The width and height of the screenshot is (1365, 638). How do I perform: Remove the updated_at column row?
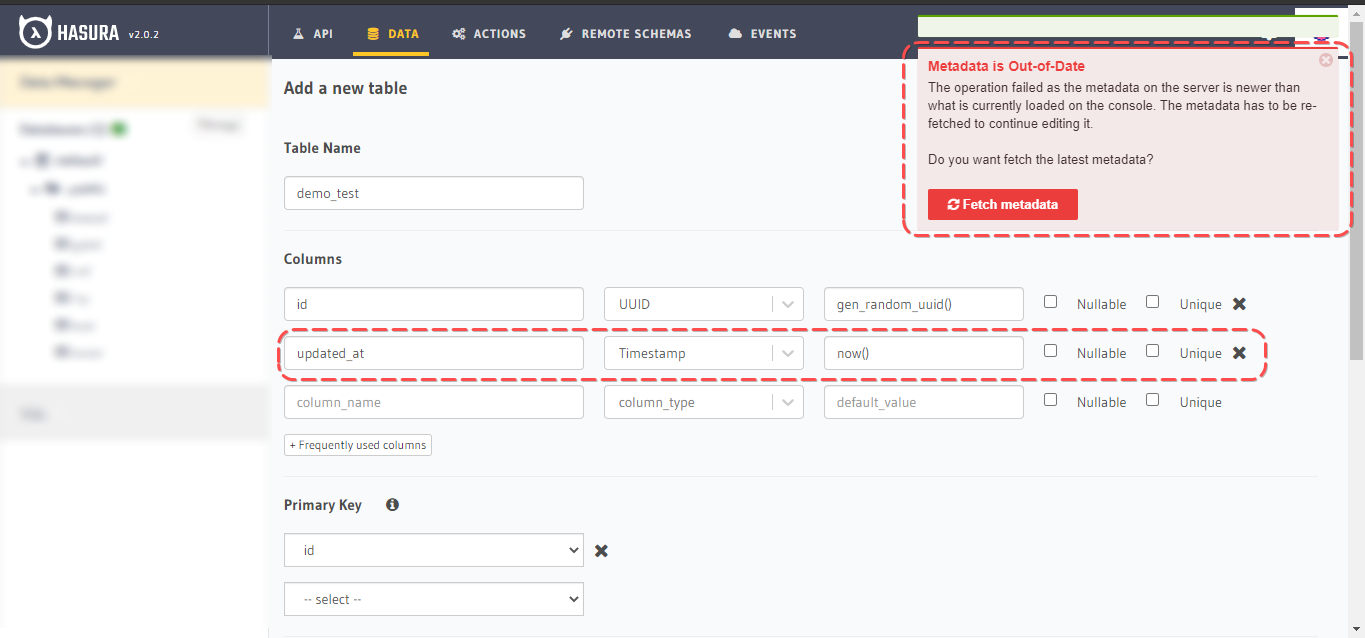click(1239, 353)
